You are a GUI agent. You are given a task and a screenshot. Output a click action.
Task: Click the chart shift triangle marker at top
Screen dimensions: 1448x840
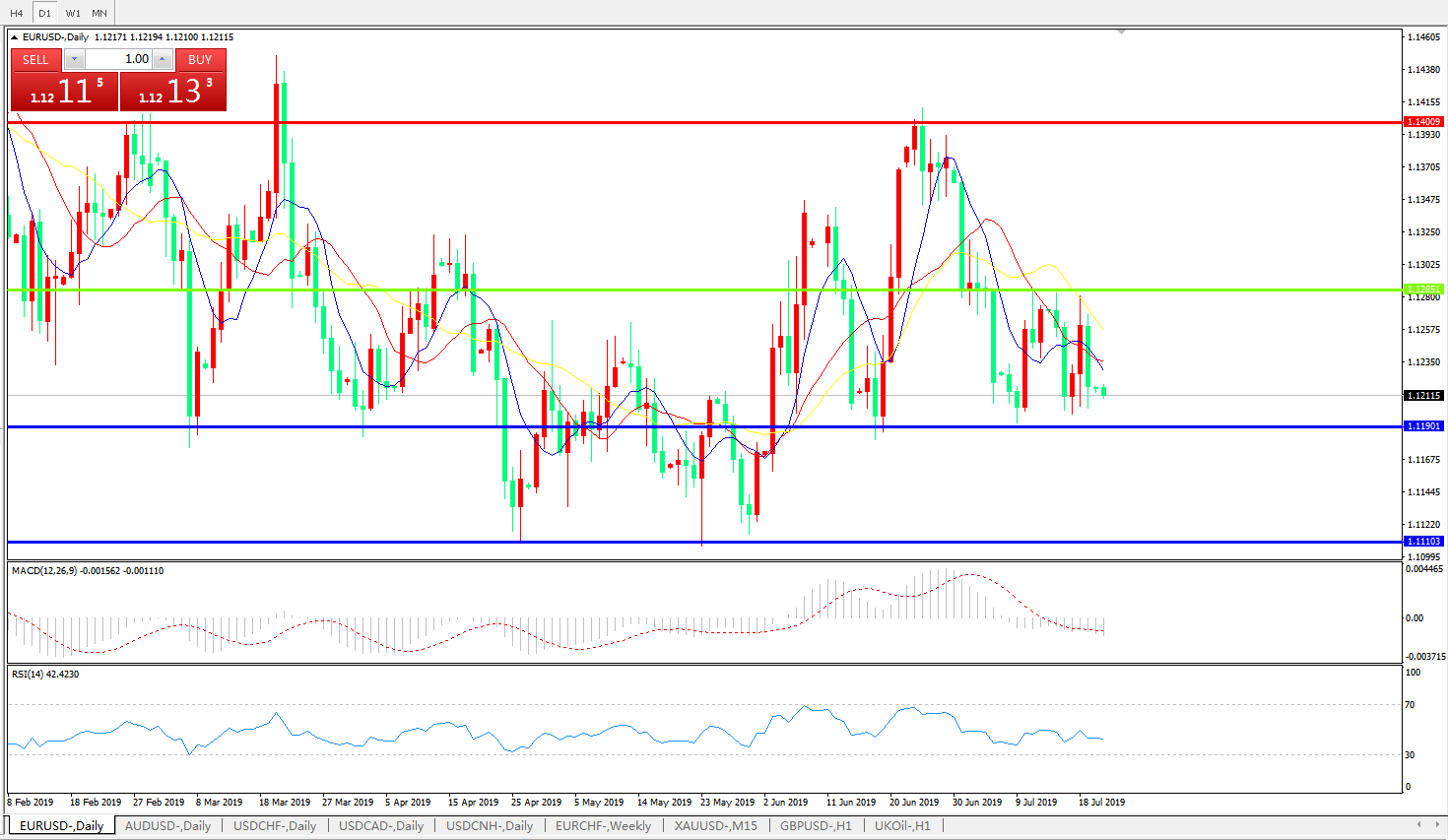(1121, 32)
